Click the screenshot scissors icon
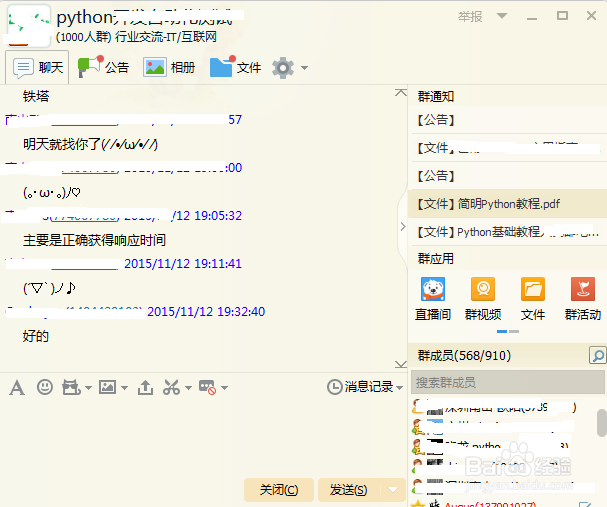 tap(171, 387)
